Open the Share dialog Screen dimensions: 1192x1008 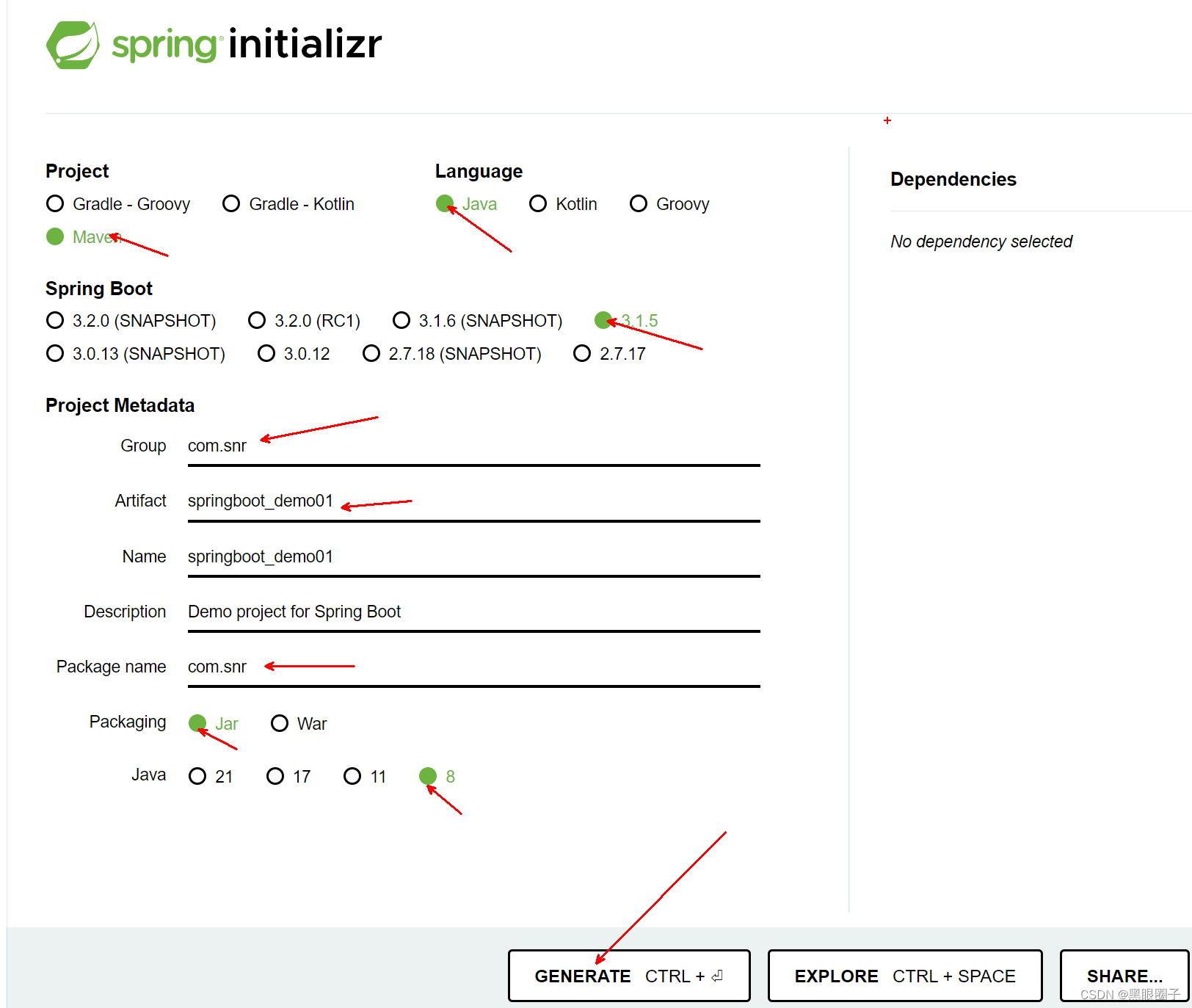1124,976
